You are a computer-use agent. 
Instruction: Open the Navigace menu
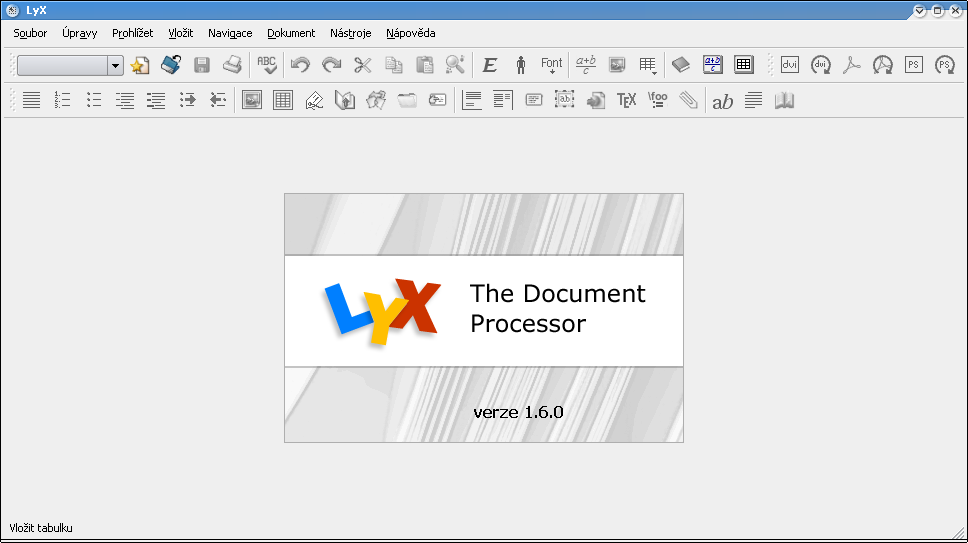(x=230, y=33)
